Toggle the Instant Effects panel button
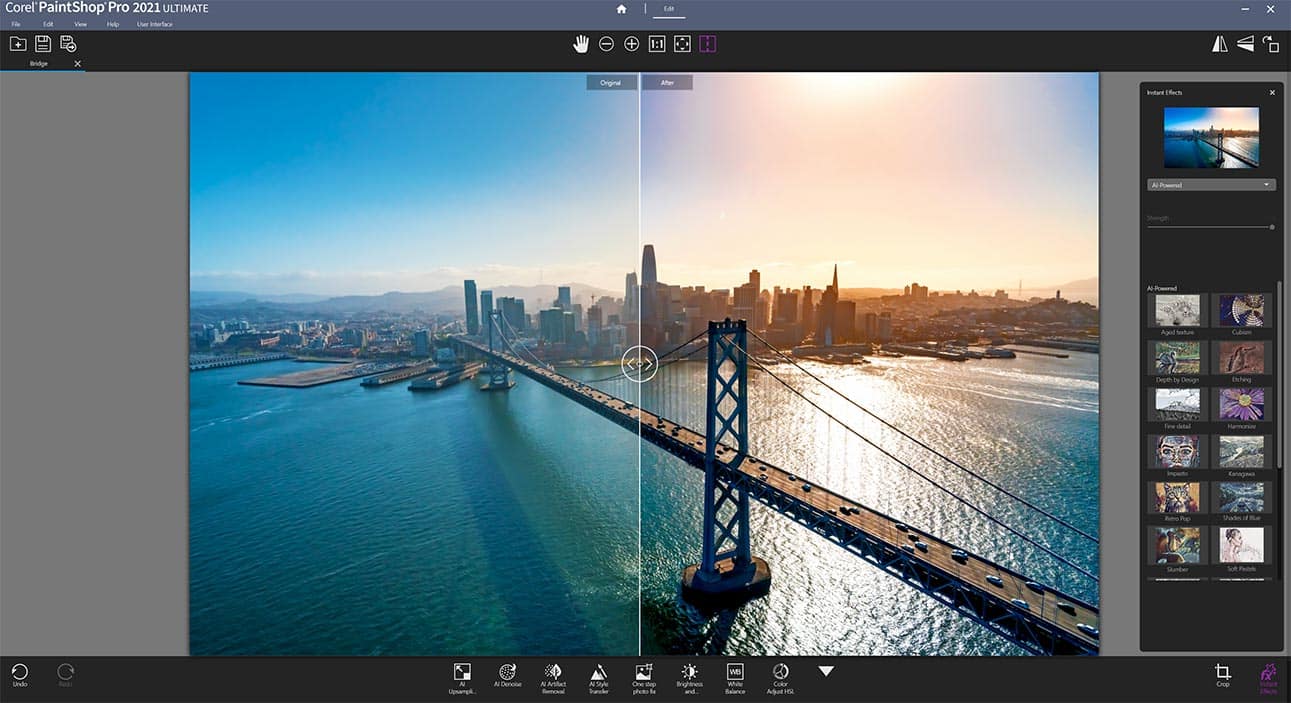This screenshot has height=703, width=1291. pos(1268,676)
